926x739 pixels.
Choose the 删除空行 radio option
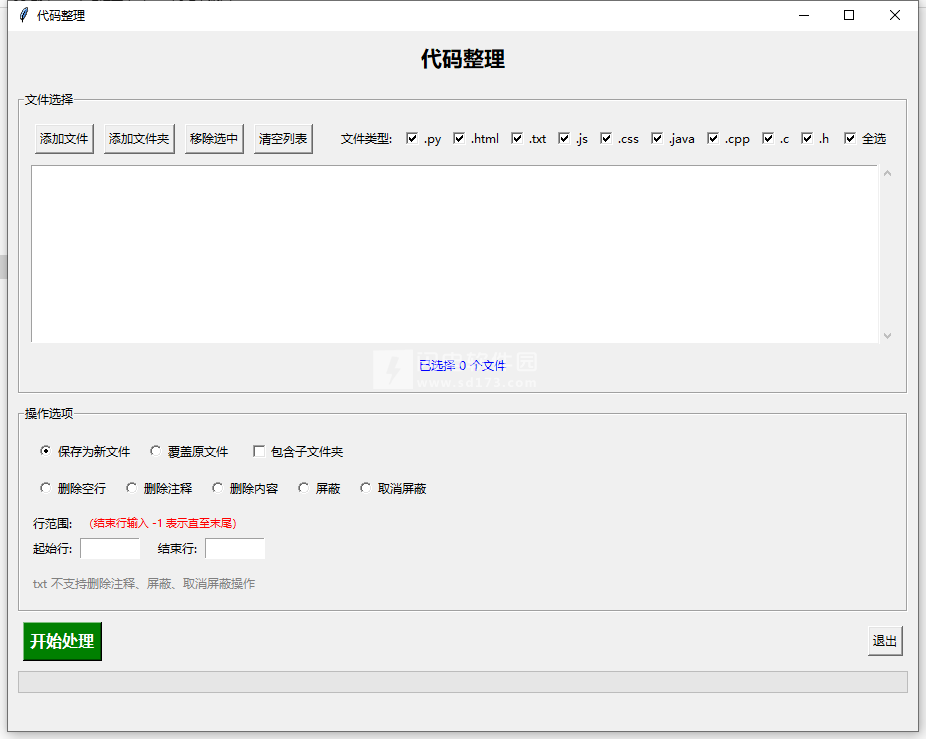(x=46, y=489)
